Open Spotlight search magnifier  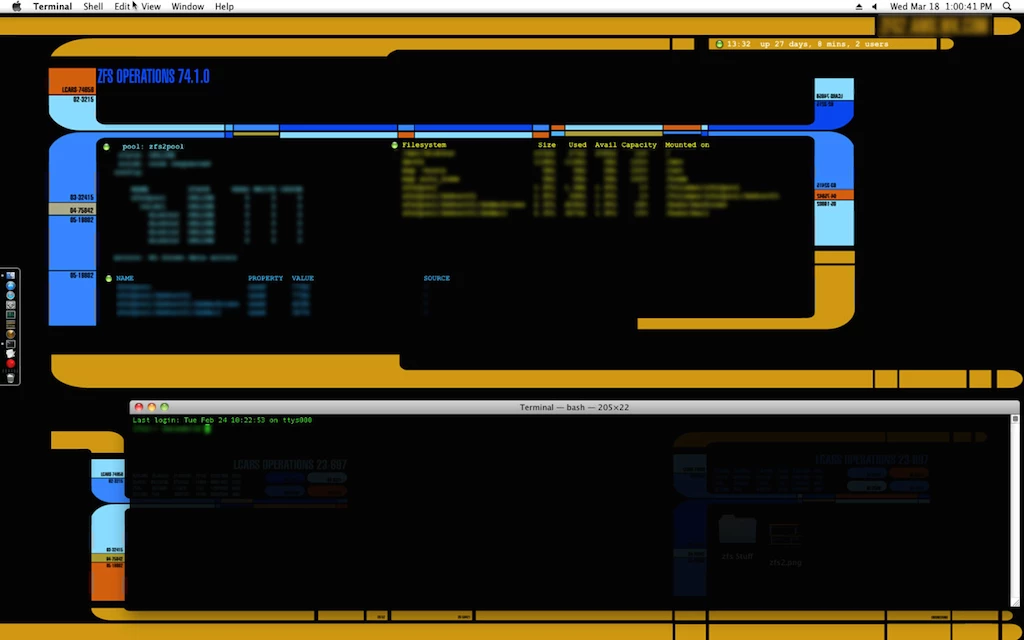(1007, 7)
